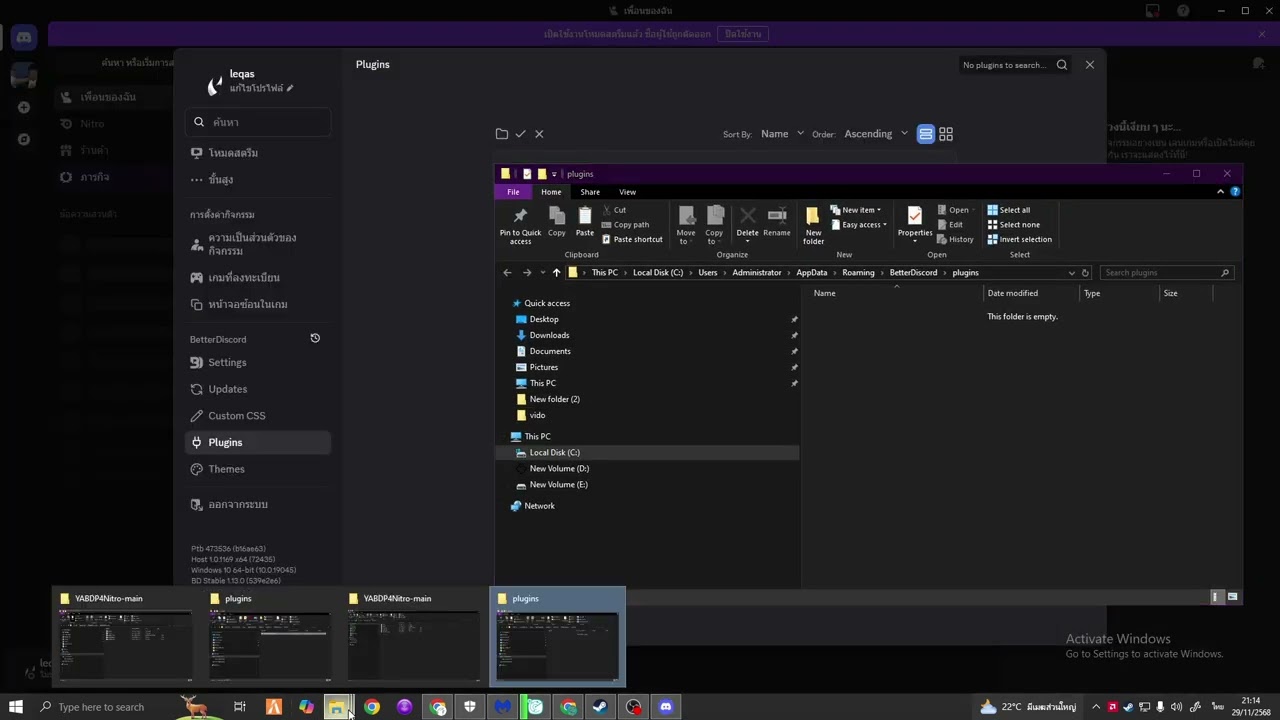
Task: Click Cut in the Clipboard group
Action: [x=614, y=210]
